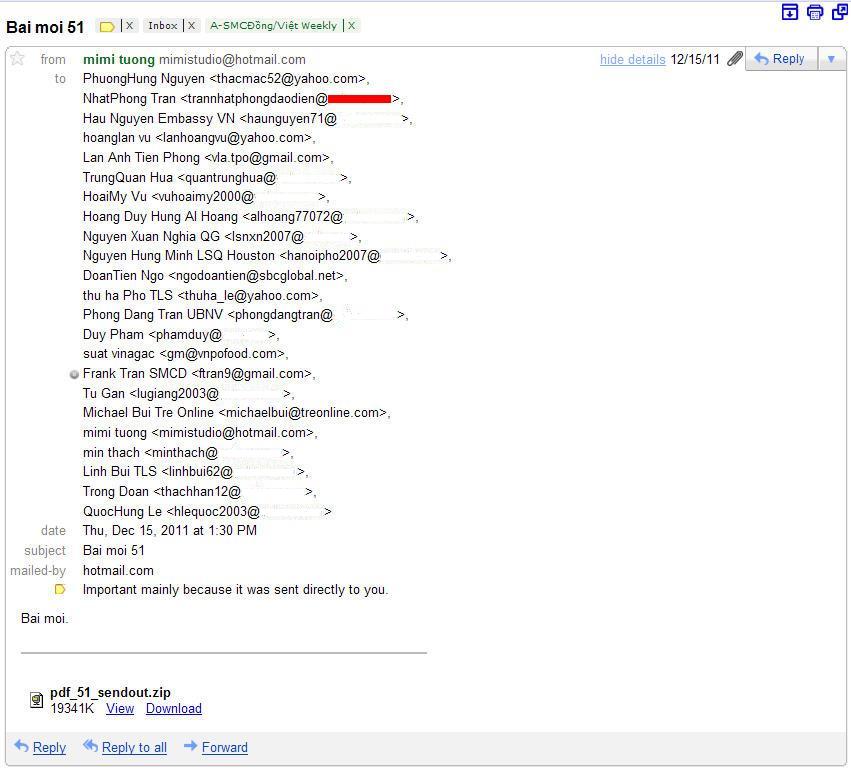Screen dimensions: 851x770
Task: Remove the Inbox label with its X
Action: tap(191, 26)
